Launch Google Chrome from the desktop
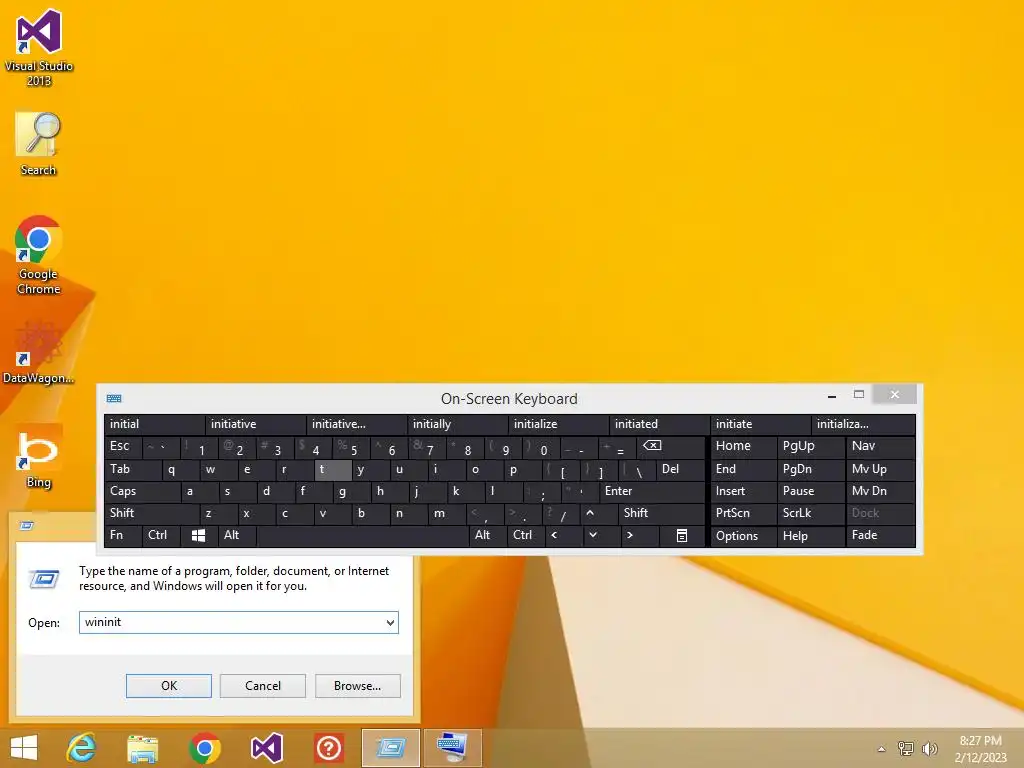 pyautogui.click(x=39, y=255)
